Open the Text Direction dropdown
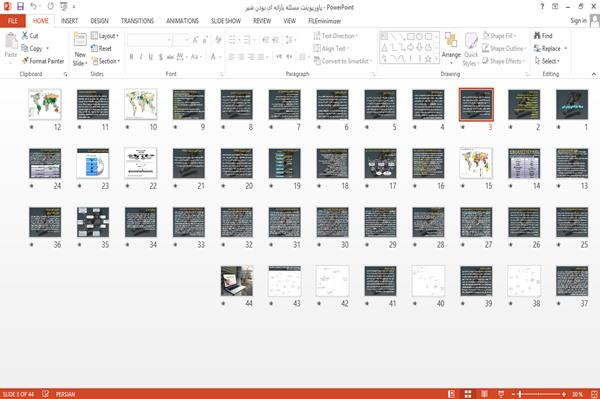600x399 pixels. pyautogui.click(x=336, y=36)
